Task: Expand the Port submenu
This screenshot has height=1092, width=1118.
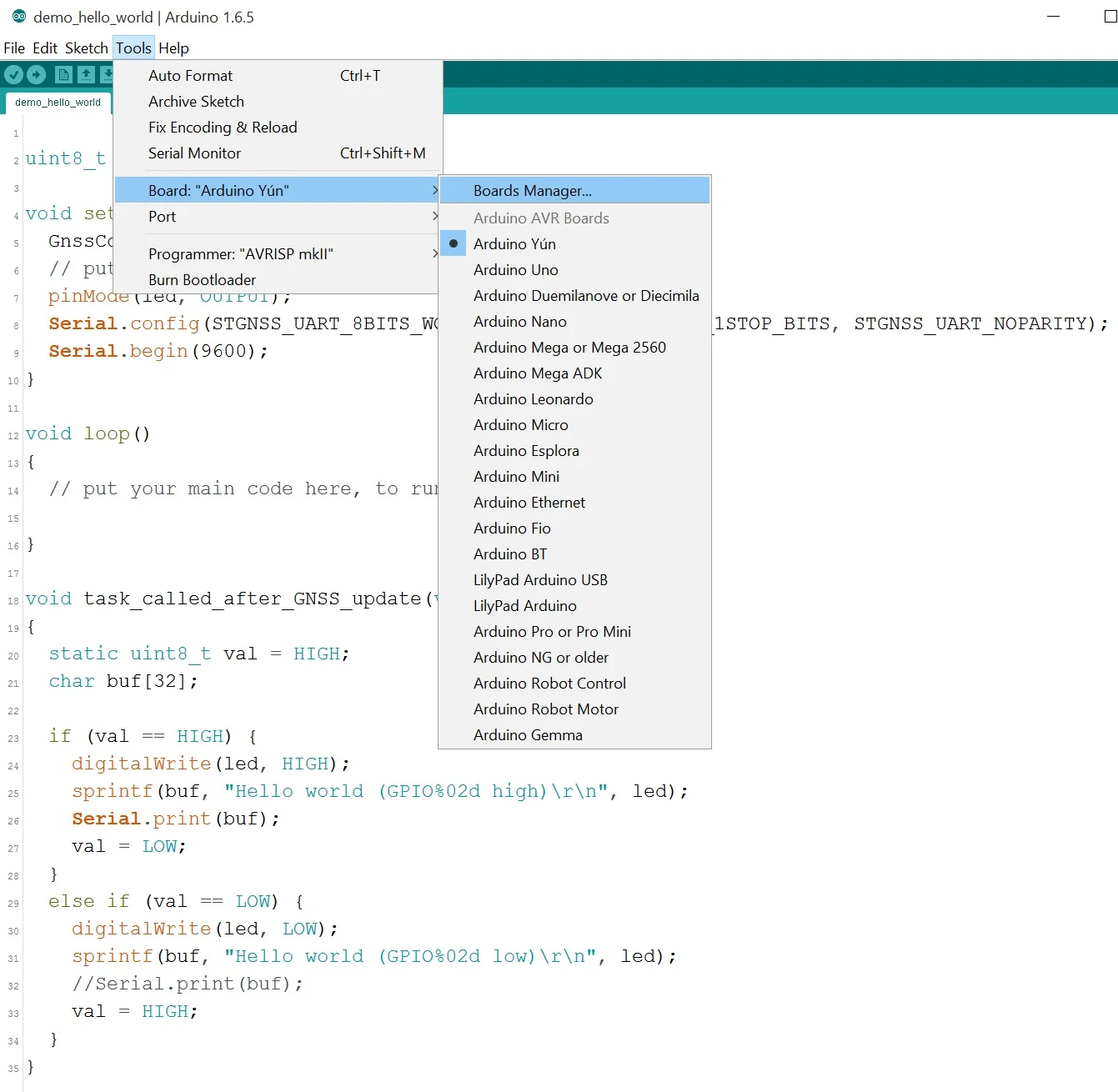Action: click(x=277, y=217)
